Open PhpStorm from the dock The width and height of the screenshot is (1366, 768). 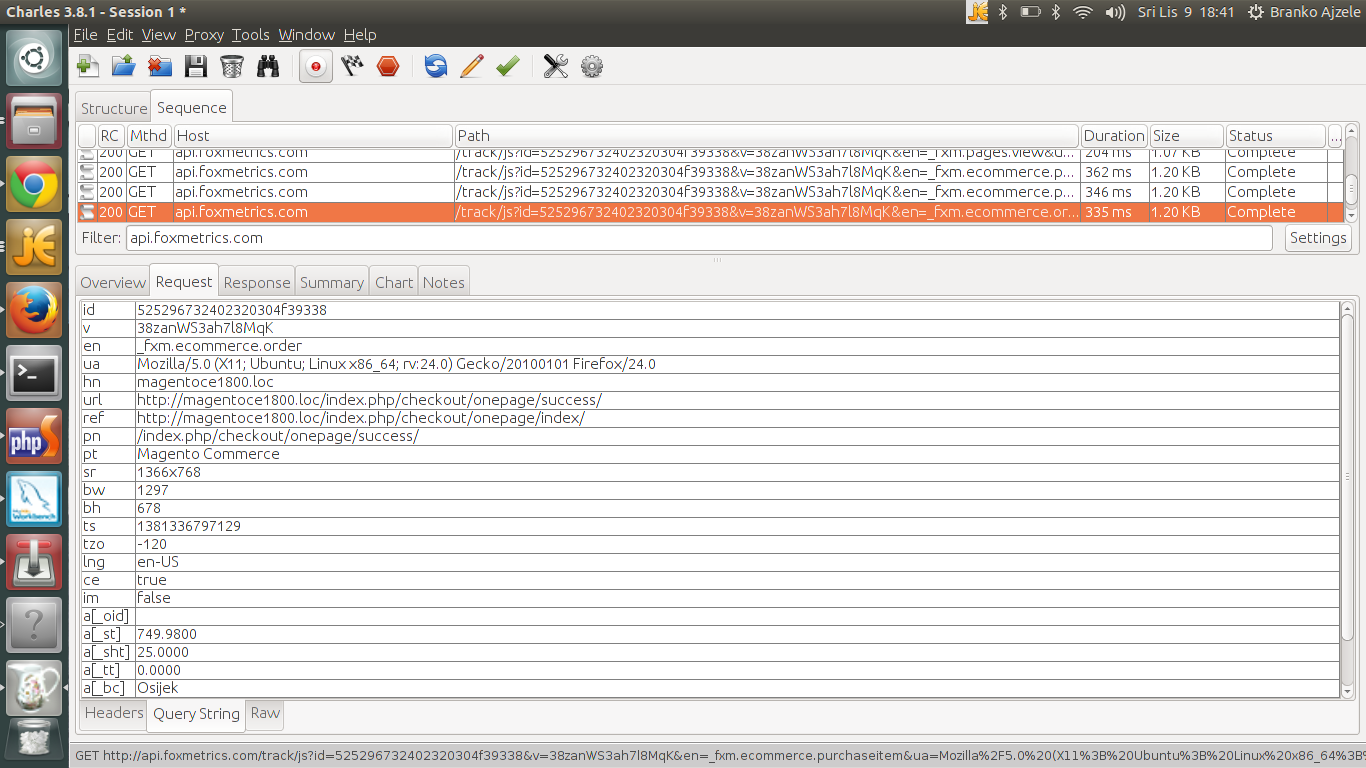tap(34, 436)
